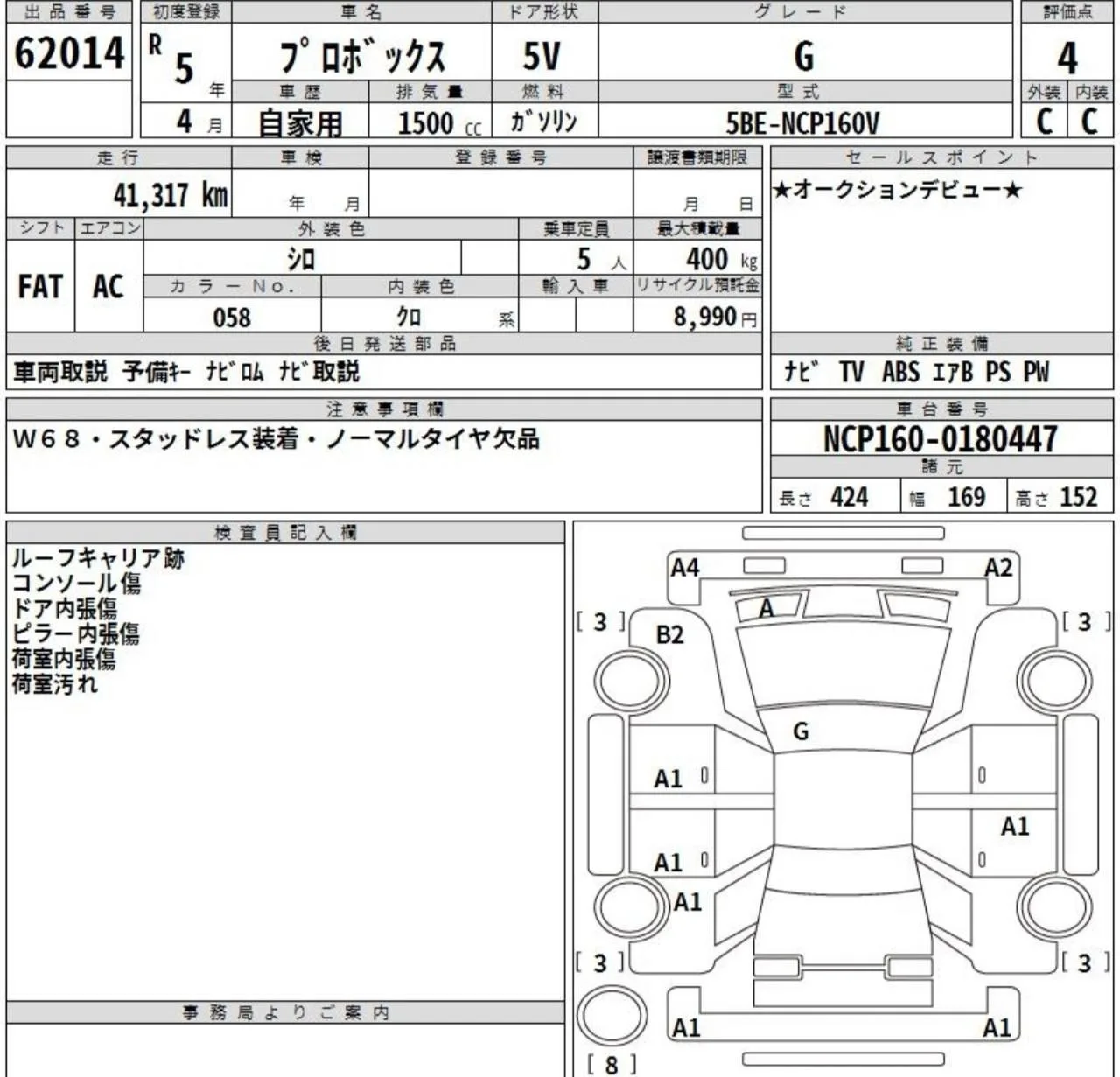Select the car name プロボックス
This screenshot has width=1120, height=1077.
click(362, 55)
